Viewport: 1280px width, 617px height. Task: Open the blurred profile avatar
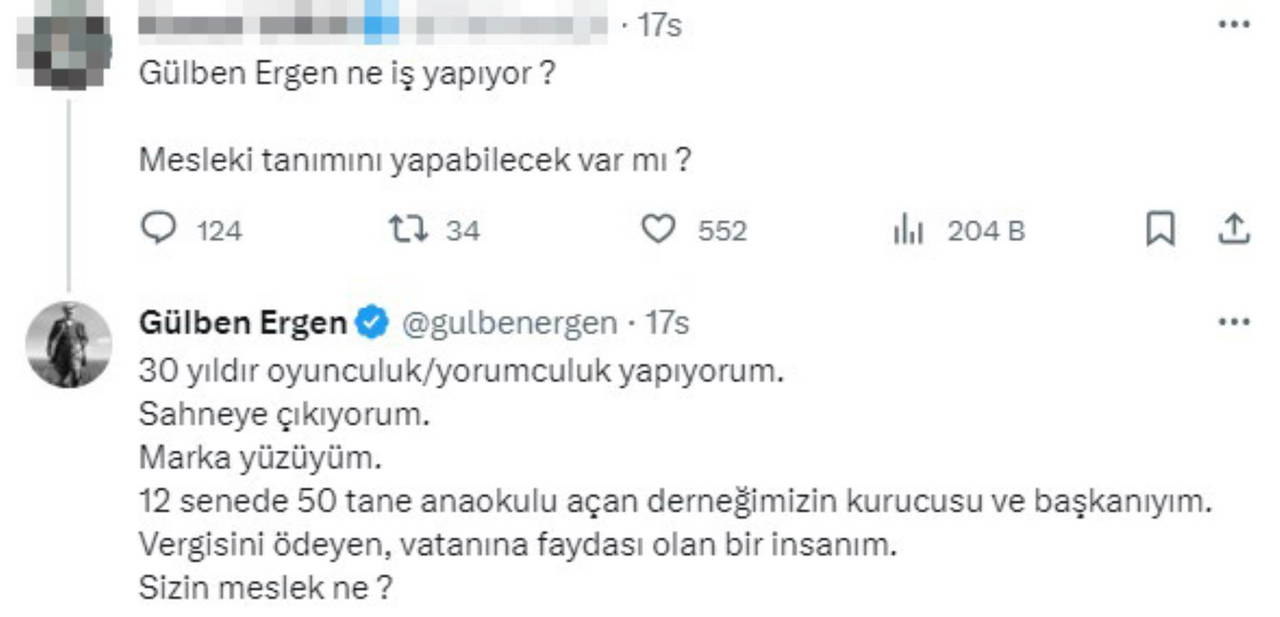(x=69, y=45)
